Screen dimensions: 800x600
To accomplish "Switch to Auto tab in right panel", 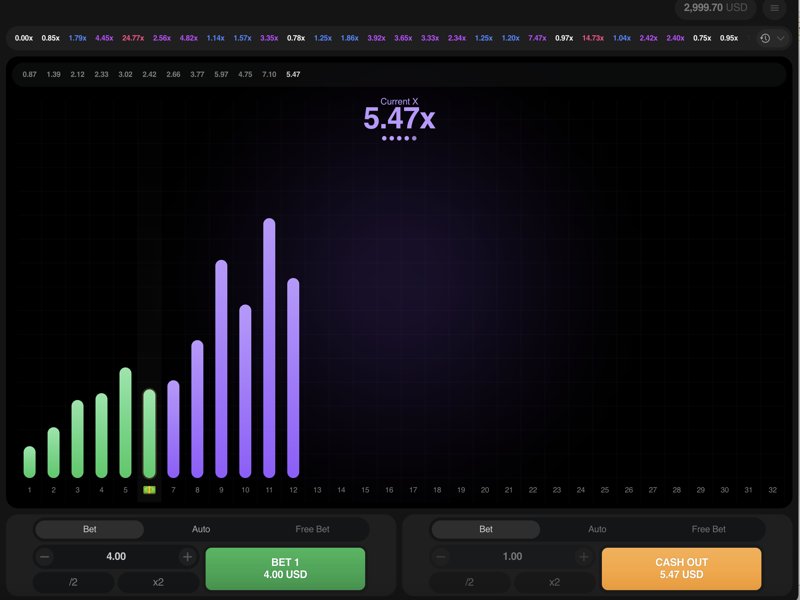I will click(597, 529).
